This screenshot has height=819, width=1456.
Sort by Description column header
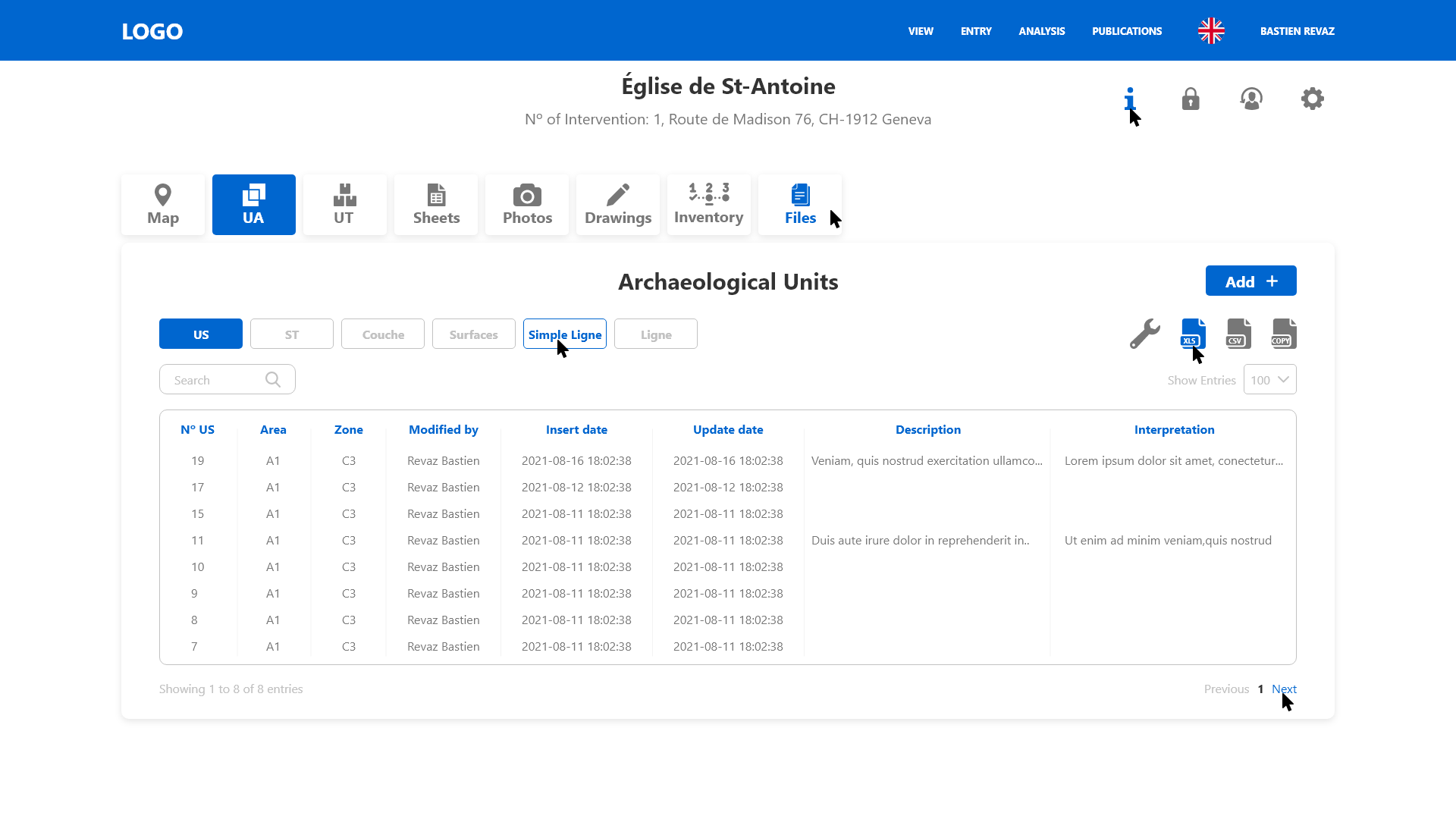(x=928, y=429)
